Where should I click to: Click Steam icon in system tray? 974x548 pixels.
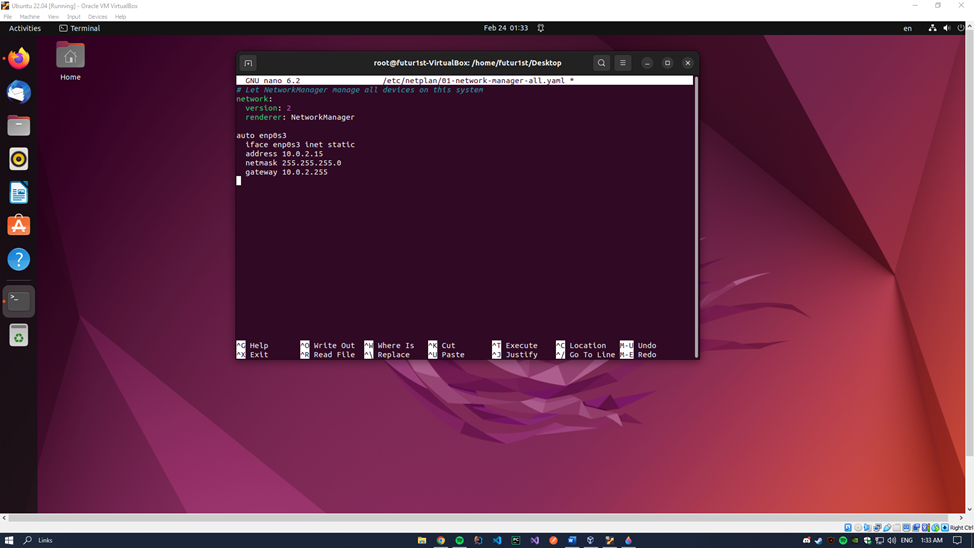819,541
